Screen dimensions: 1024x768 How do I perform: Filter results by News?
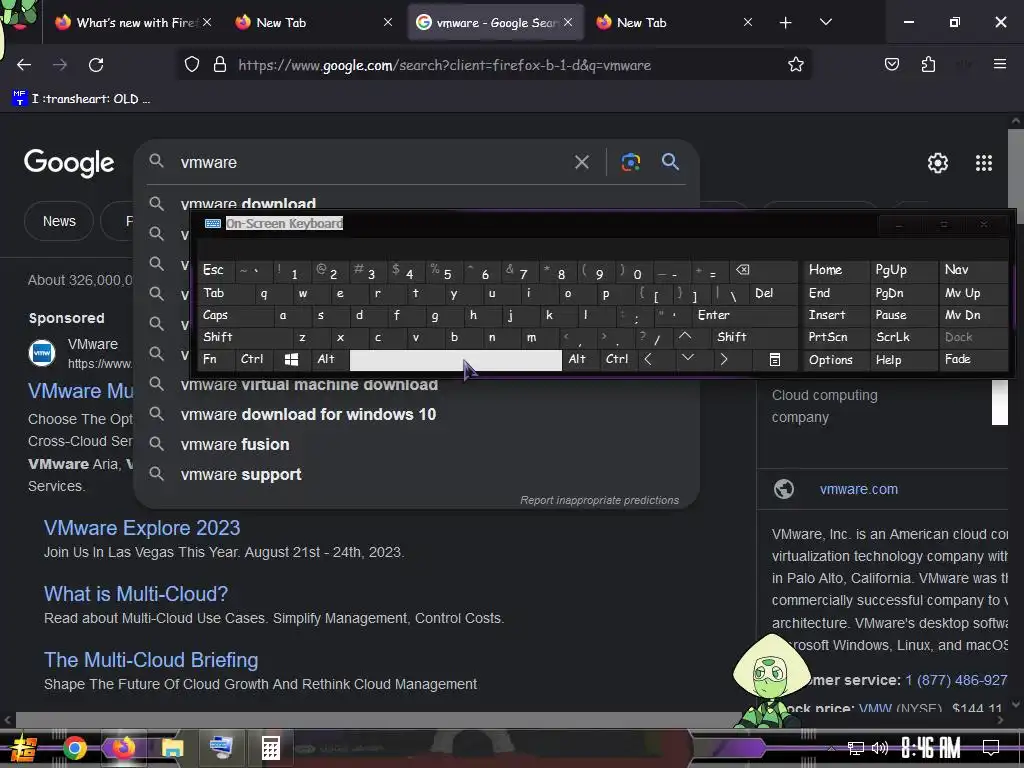[59, 221]
